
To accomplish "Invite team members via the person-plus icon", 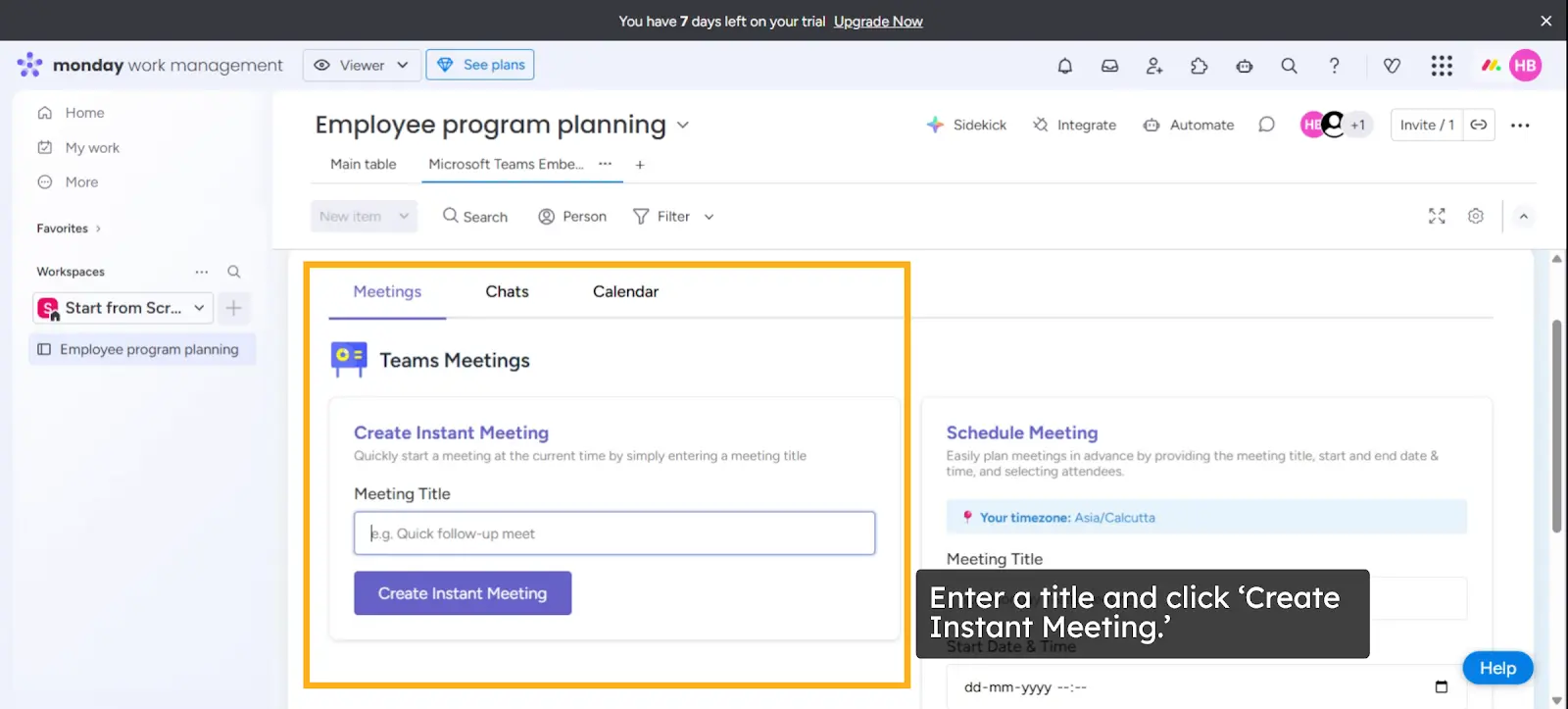I will [x=1153, y=65].
